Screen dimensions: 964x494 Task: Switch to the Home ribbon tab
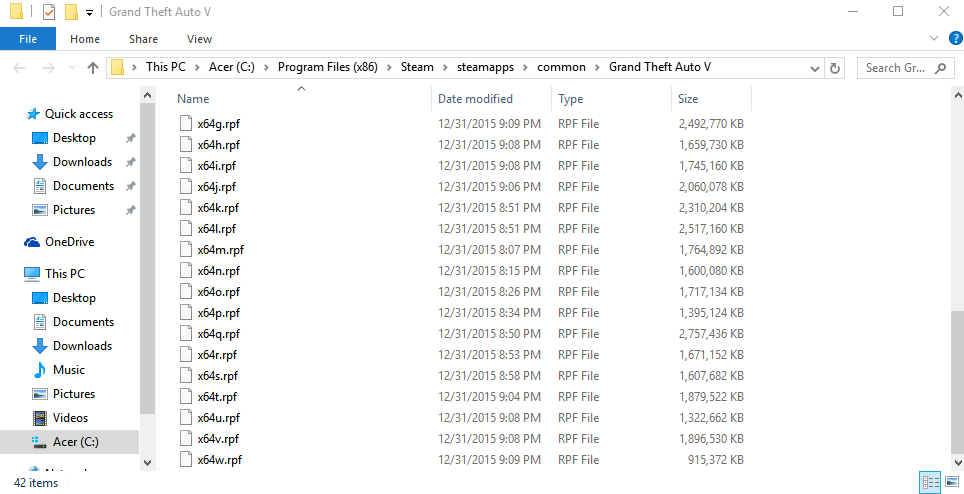pyautogui.click(x=85, y=39)
